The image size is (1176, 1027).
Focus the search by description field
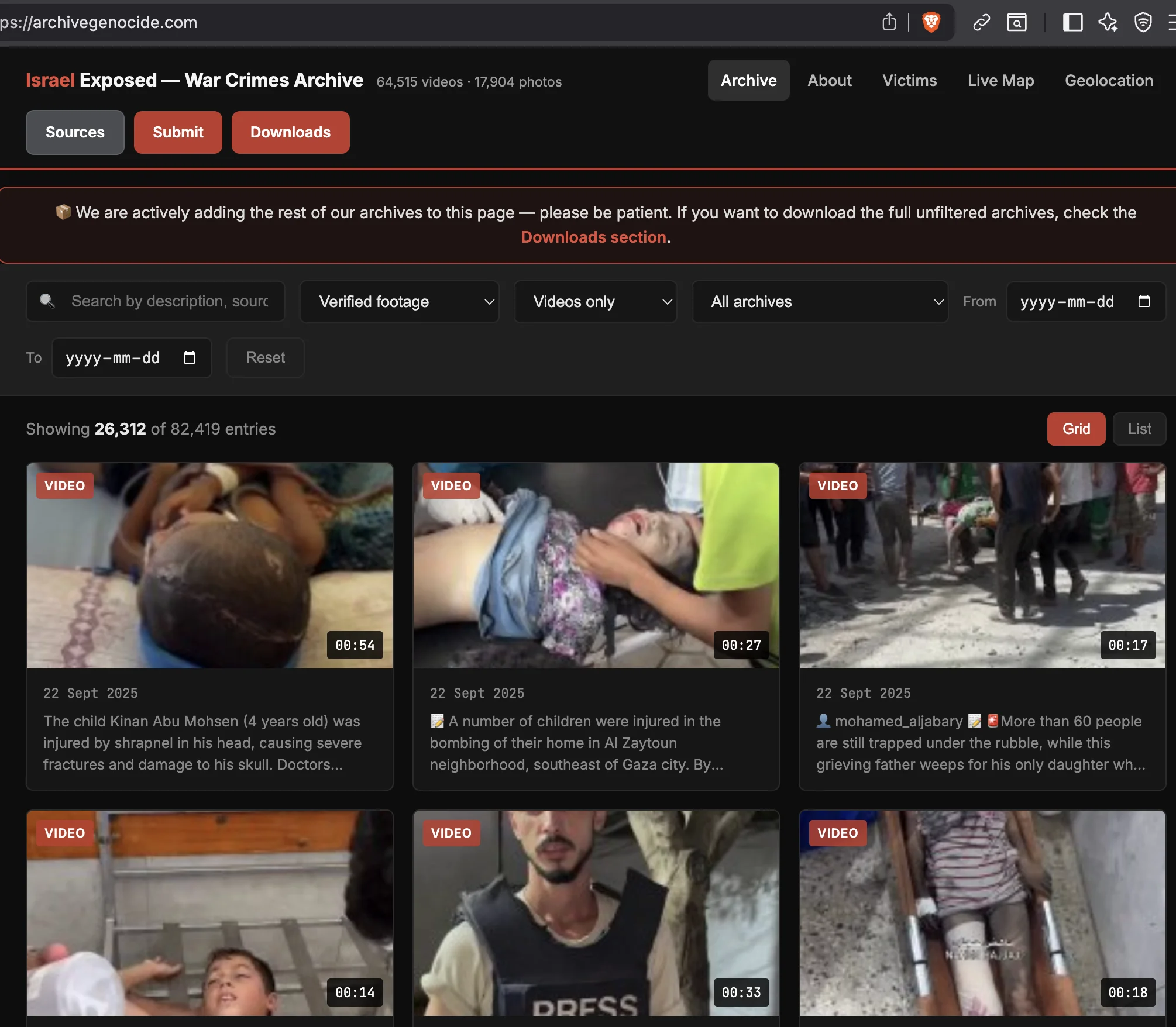pos(156,301)
